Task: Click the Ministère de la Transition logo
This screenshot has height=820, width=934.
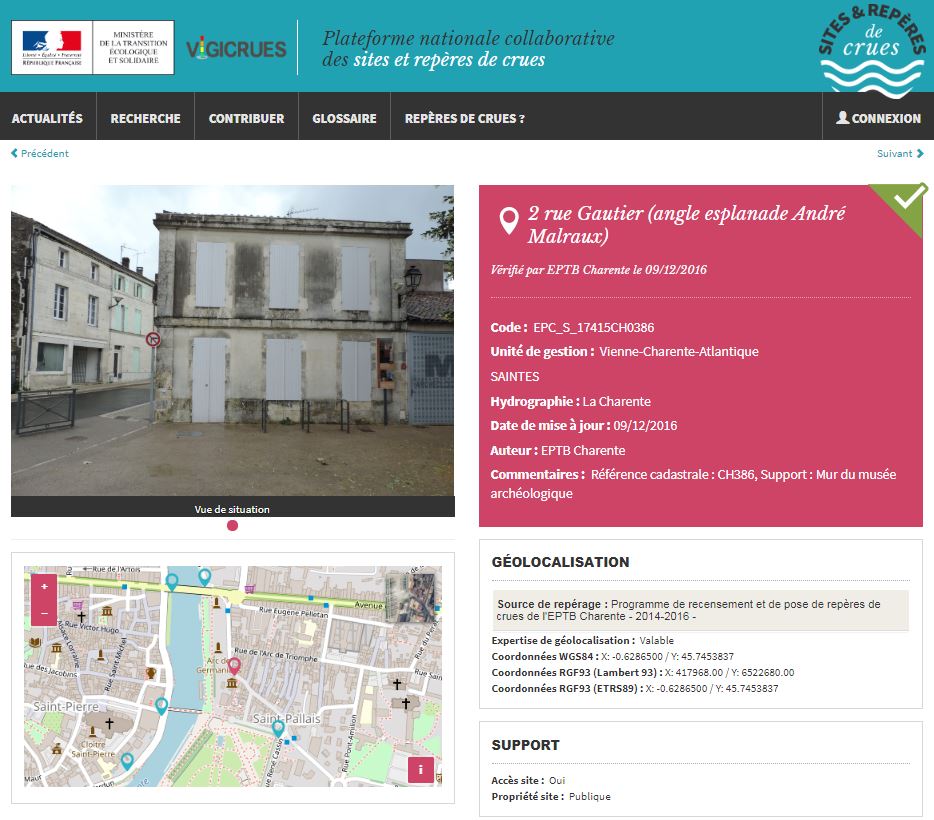Action: [92, 47]
